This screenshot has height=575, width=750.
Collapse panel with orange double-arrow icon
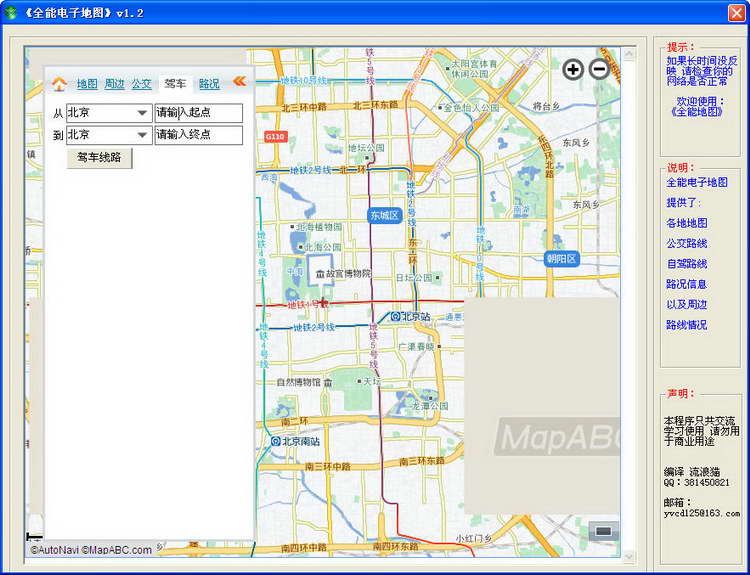(240, 81)
